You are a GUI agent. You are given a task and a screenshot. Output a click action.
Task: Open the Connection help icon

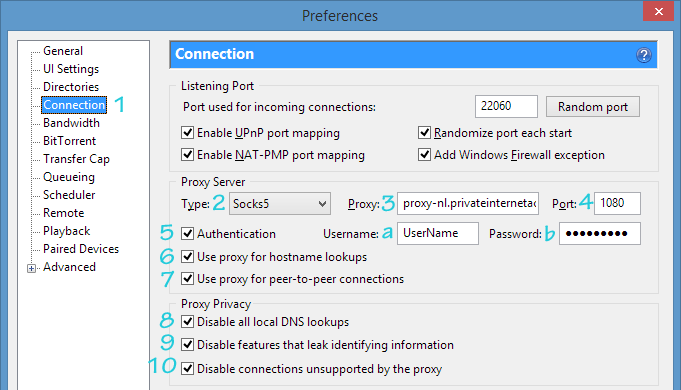pyautogui.click(x=644, y=55)
